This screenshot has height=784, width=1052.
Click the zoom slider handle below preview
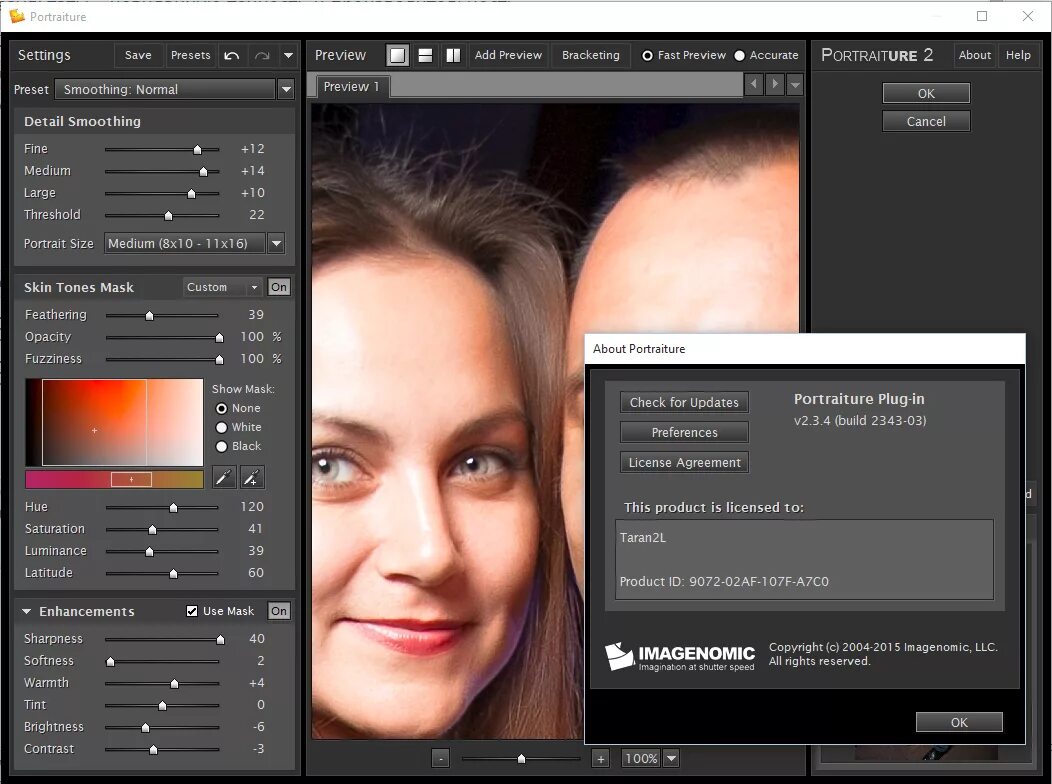tap(521, 759)
